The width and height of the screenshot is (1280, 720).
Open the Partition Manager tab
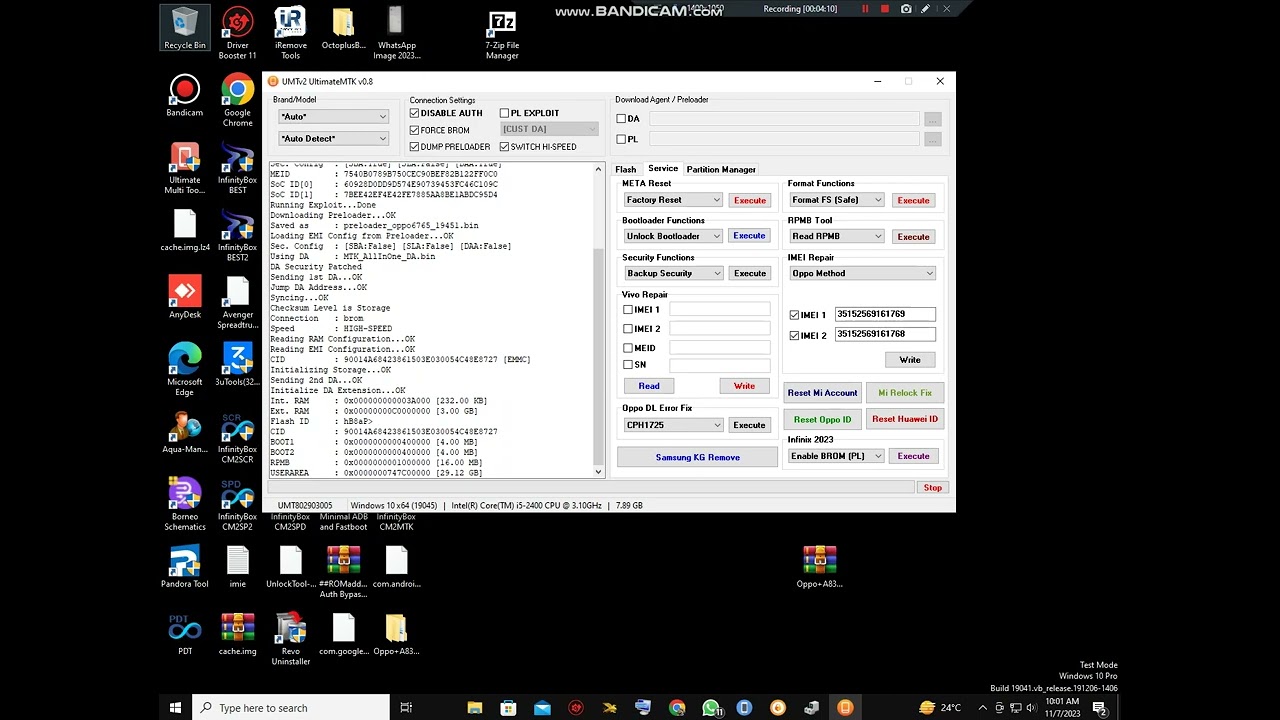720,169
